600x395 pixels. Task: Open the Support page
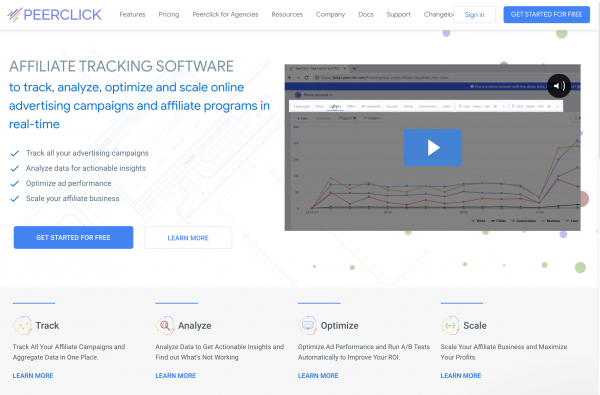point(398,15)
